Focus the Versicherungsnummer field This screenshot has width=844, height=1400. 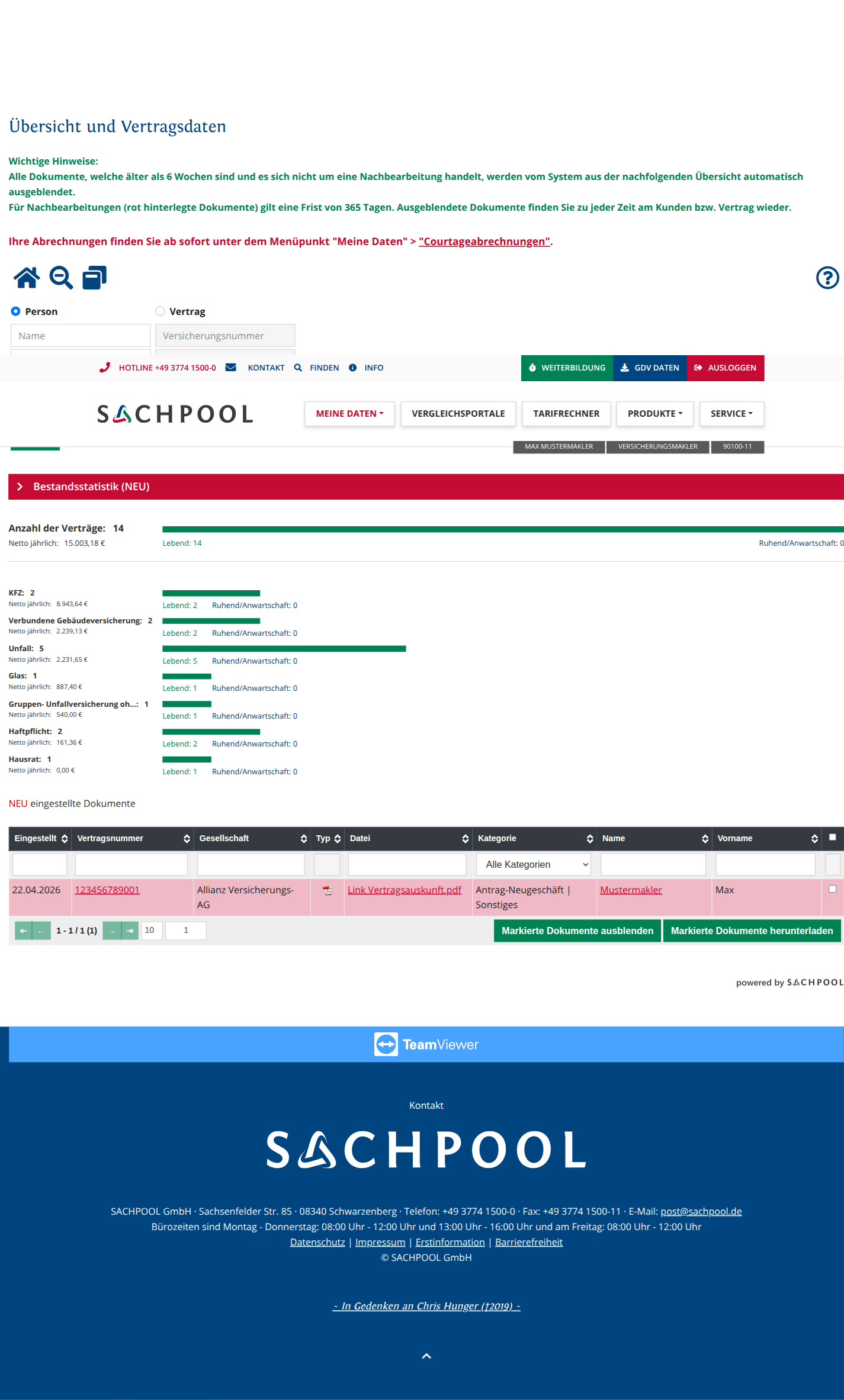(225, 336)
